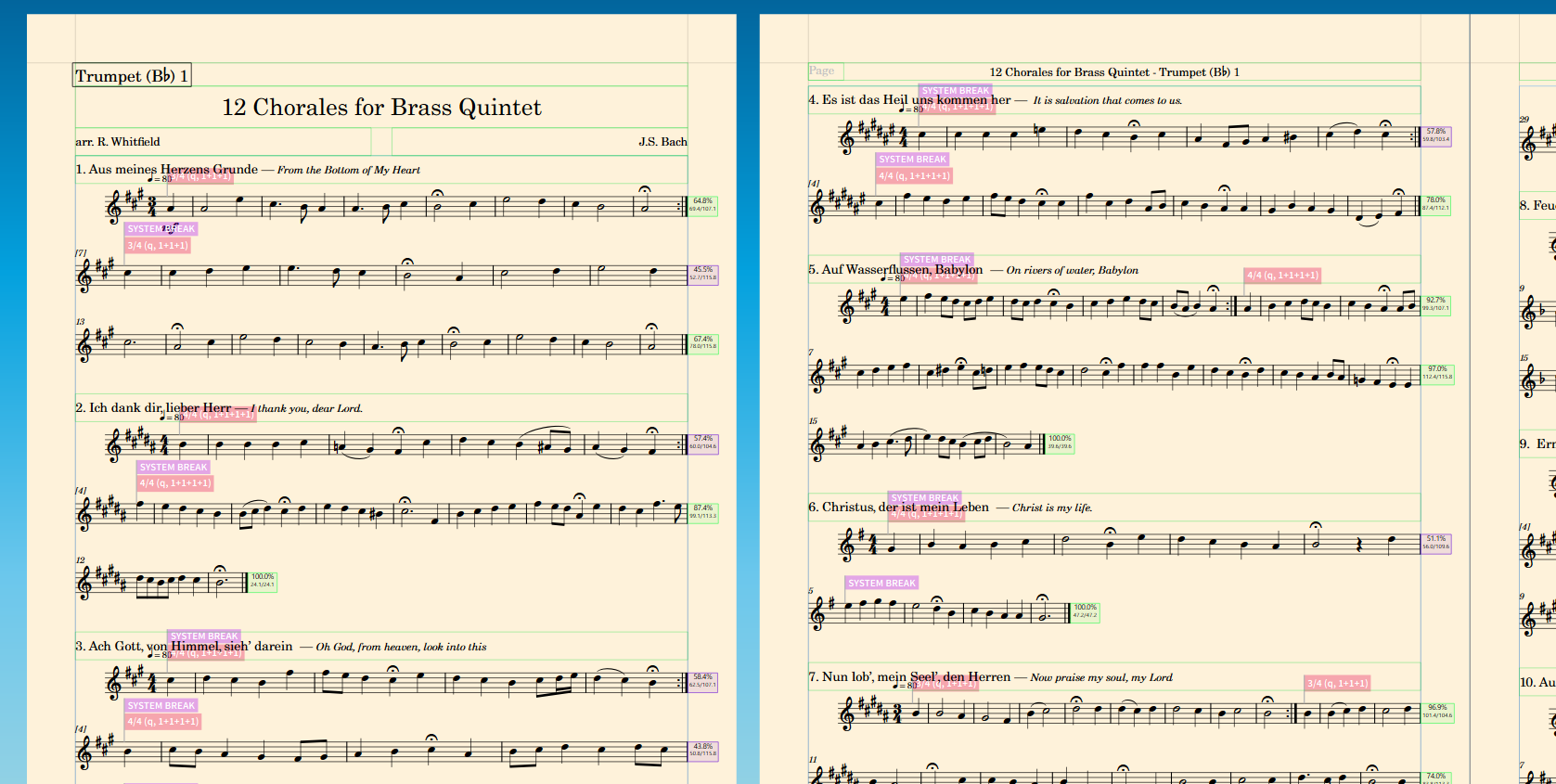
Task: Click the 43.8% system fullness indicator
Action: tap(702, 751)
